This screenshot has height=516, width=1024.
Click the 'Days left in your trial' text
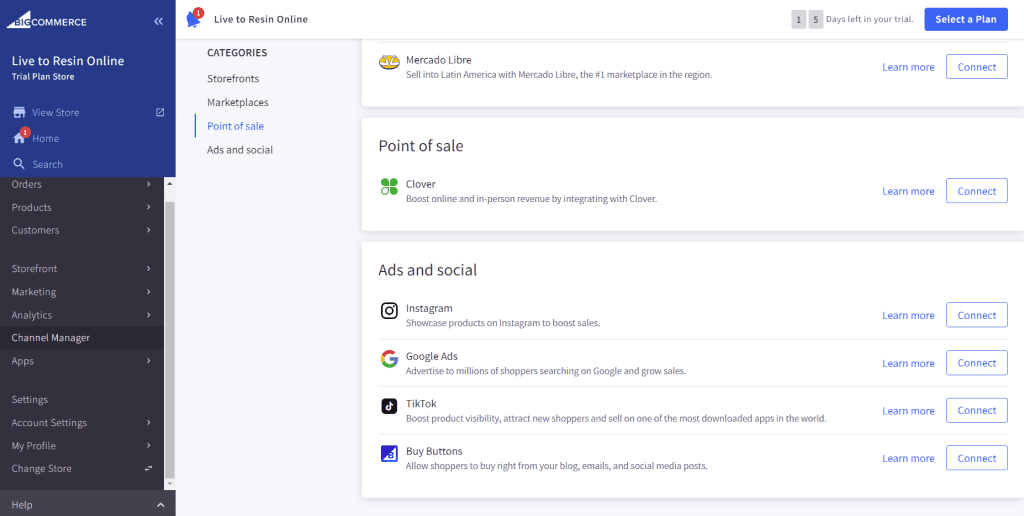coord(870,19)
